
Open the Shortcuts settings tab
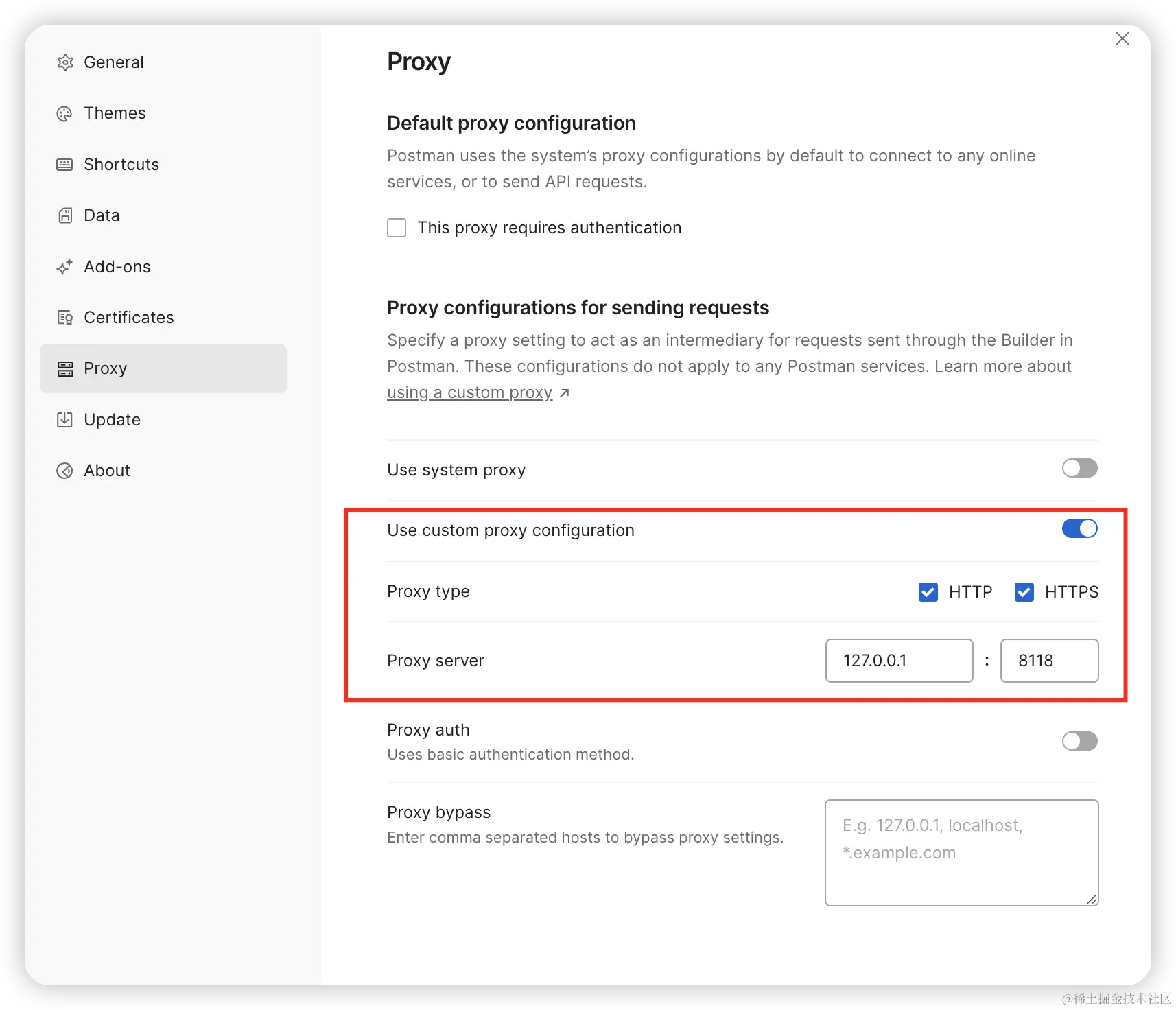163,165
